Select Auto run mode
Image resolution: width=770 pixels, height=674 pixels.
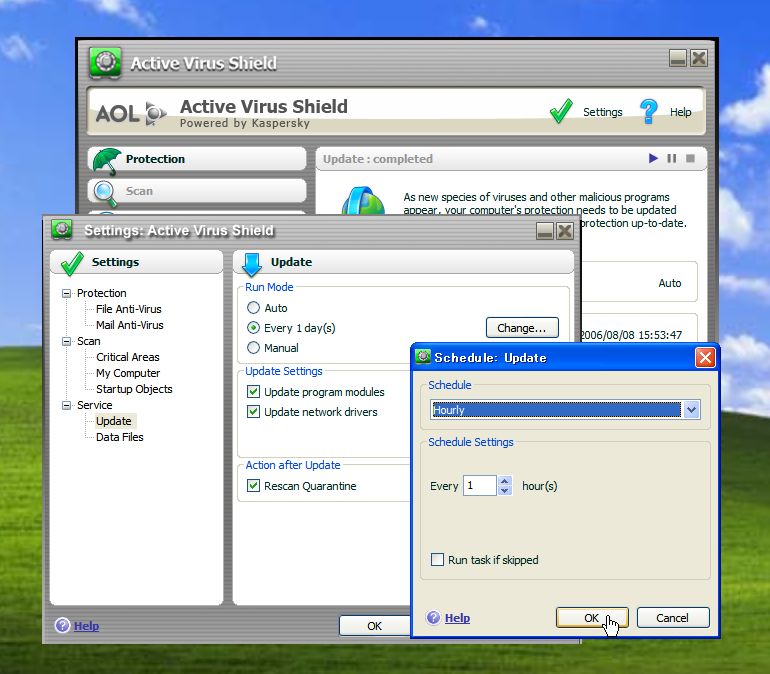(x=253, y=308)
